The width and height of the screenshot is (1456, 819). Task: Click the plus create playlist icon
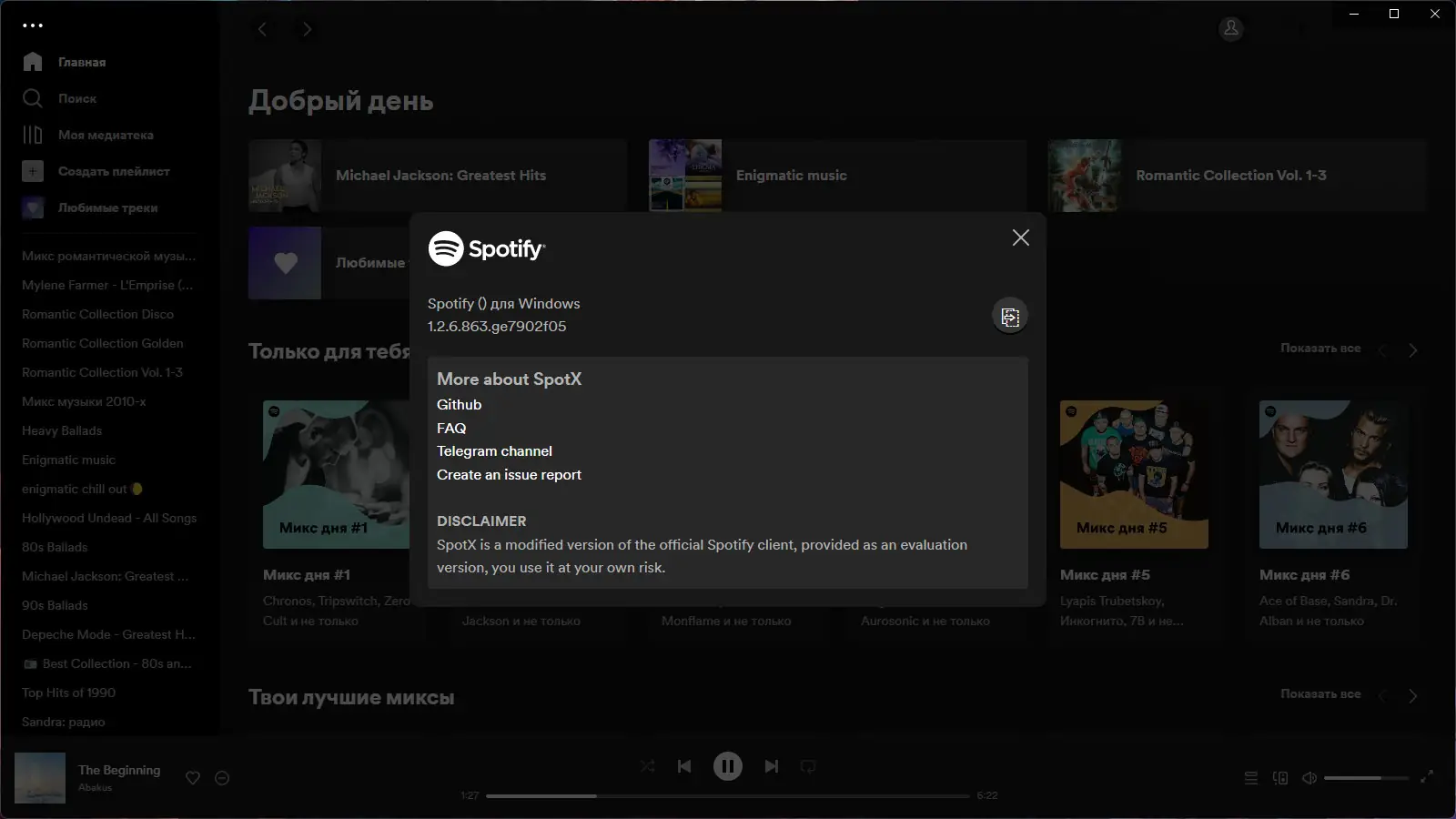(33, 171)
